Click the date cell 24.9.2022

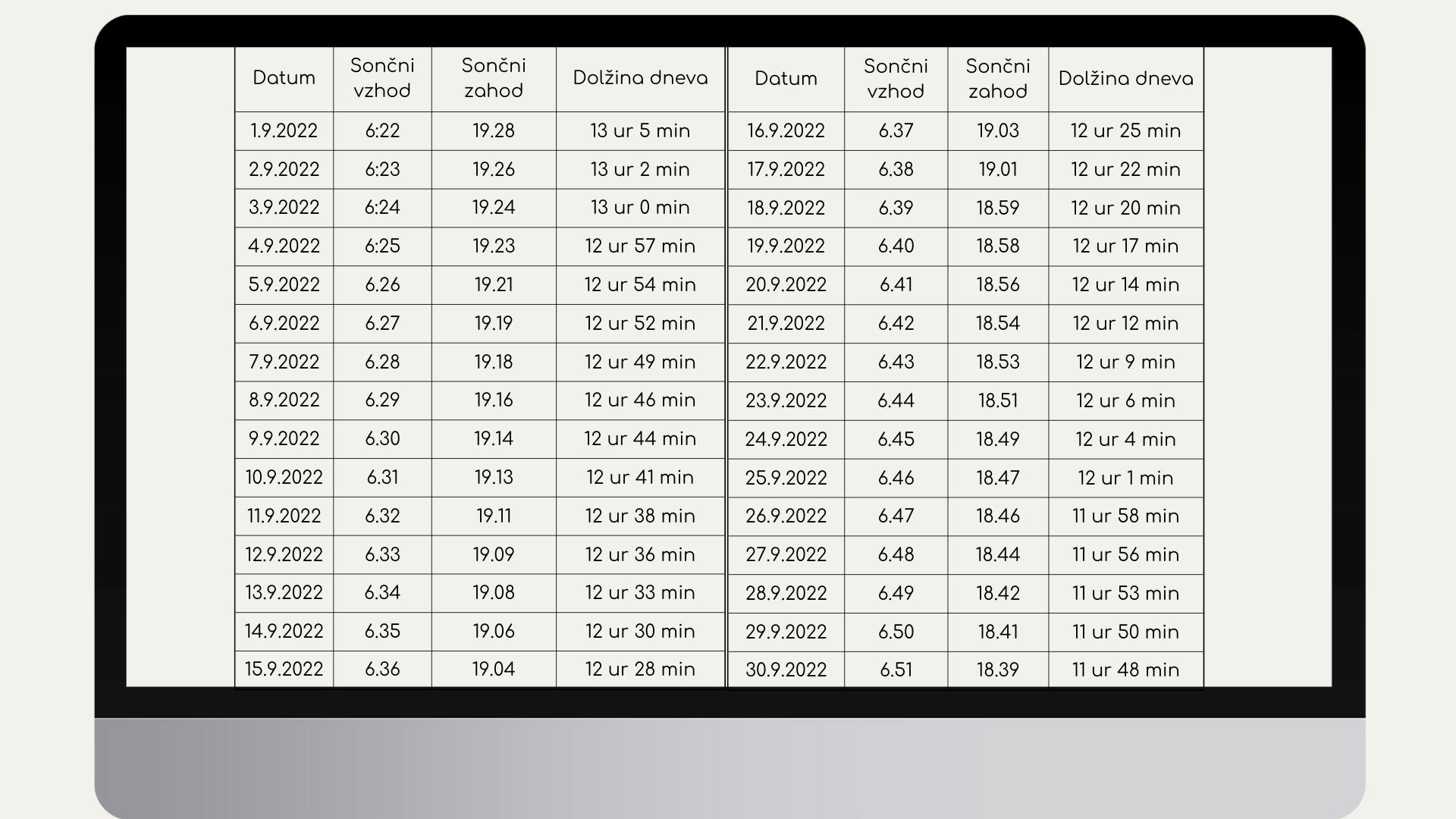(786, 440)
